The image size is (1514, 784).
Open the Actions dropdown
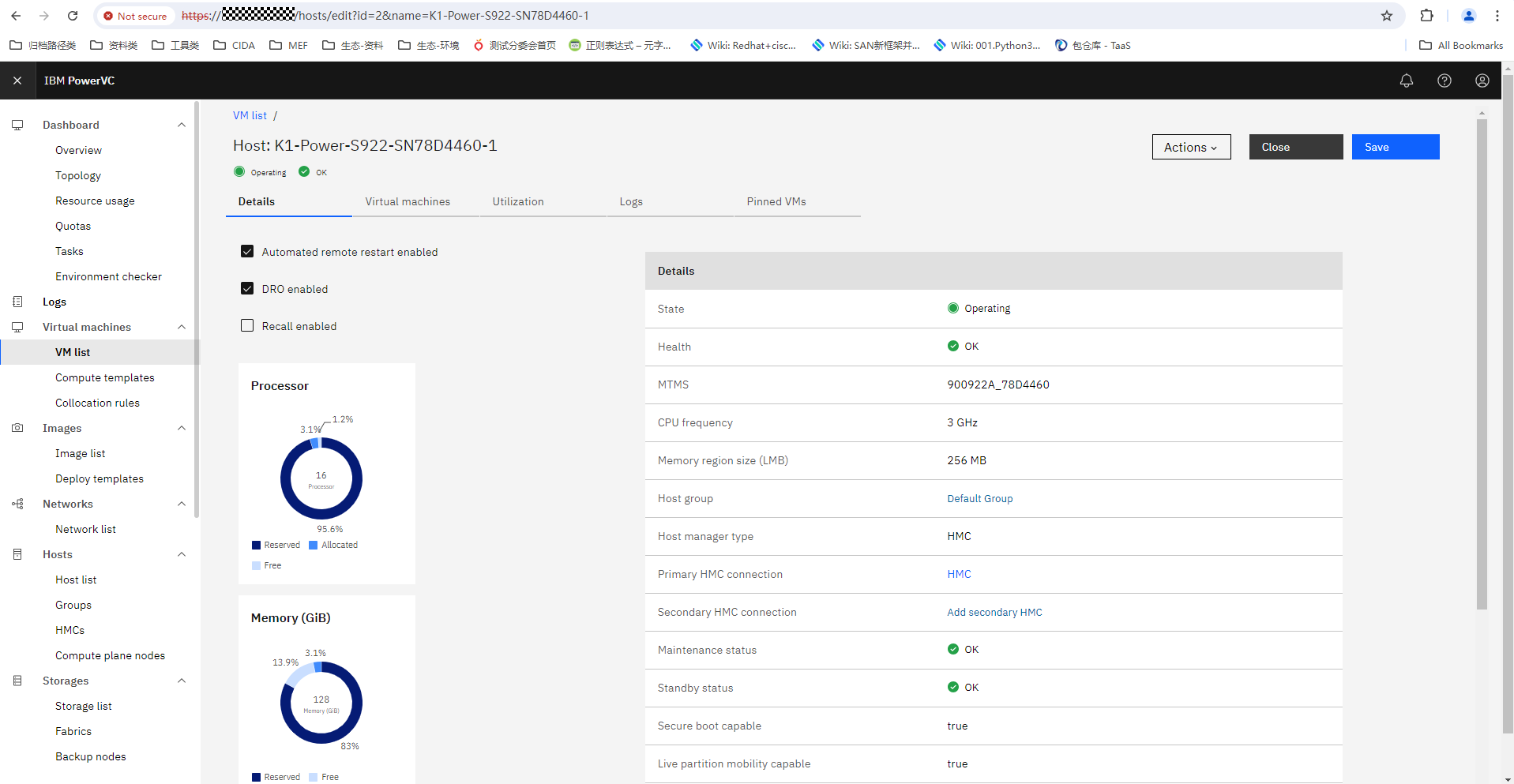click(x=1191, y=147)
